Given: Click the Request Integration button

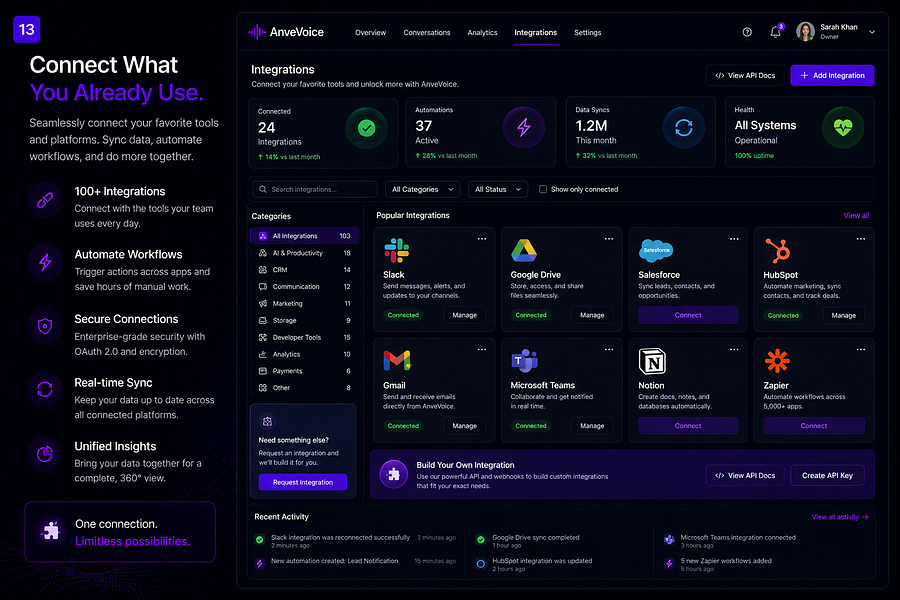Looking at the screenshot, I should pos(302,482).
